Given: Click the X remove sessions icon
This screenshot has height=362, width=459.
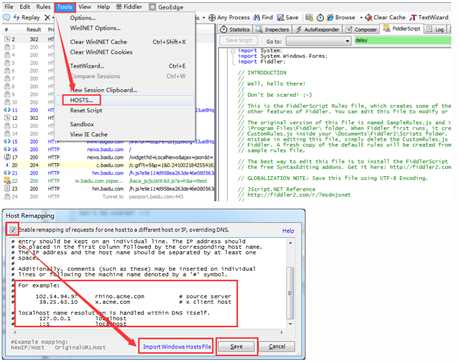Looking at the screenshot, I should (47, 18).
